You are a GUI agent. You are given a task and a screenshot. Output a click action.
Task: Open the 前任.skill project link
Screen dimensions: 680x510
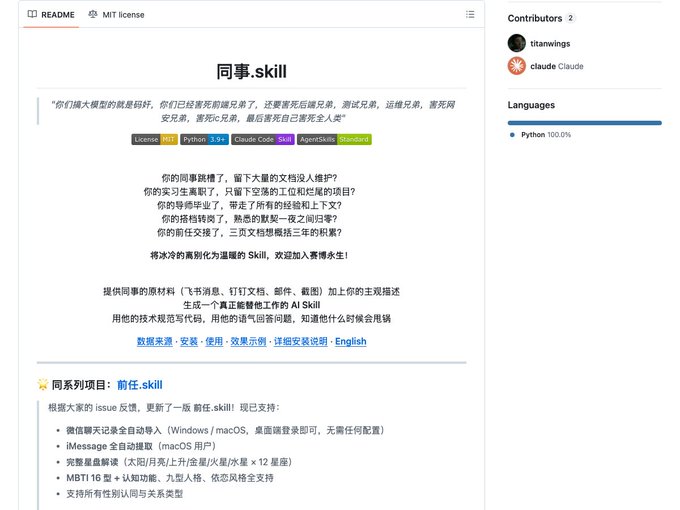(140, 385)
